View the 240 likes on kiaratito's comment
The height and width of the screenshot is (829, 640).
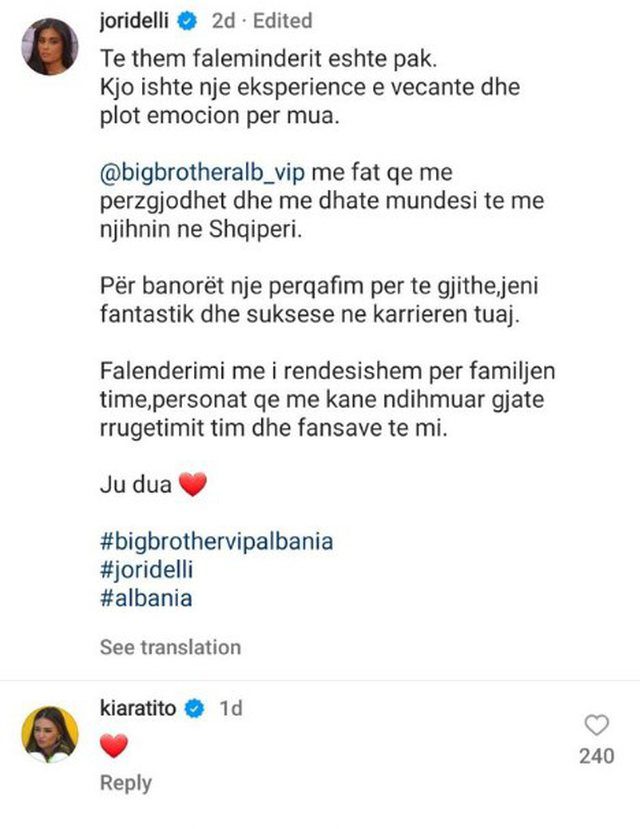597,757
